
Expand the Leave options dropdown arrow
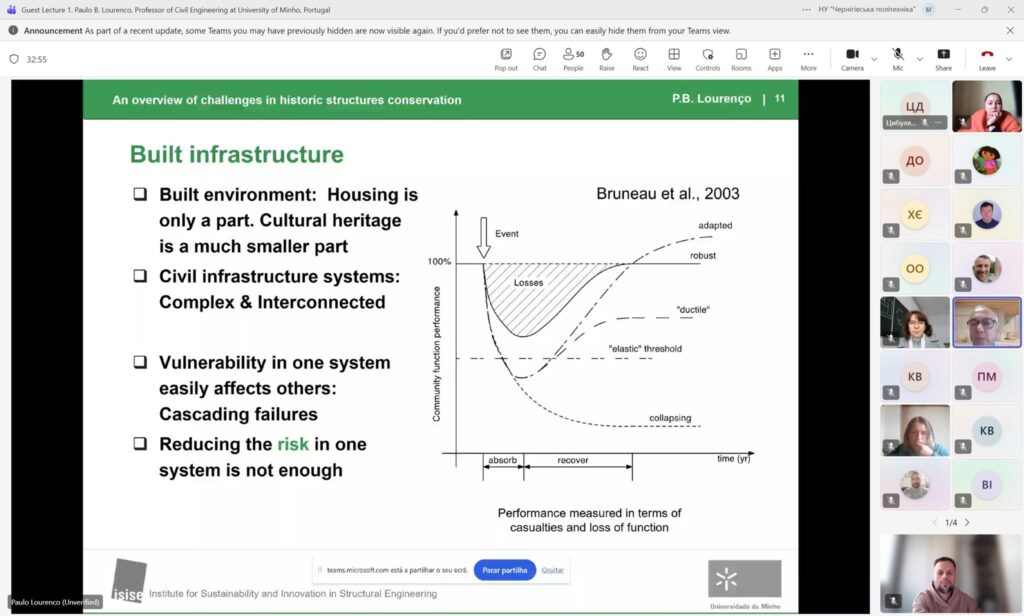click(x=1009, y=59)
